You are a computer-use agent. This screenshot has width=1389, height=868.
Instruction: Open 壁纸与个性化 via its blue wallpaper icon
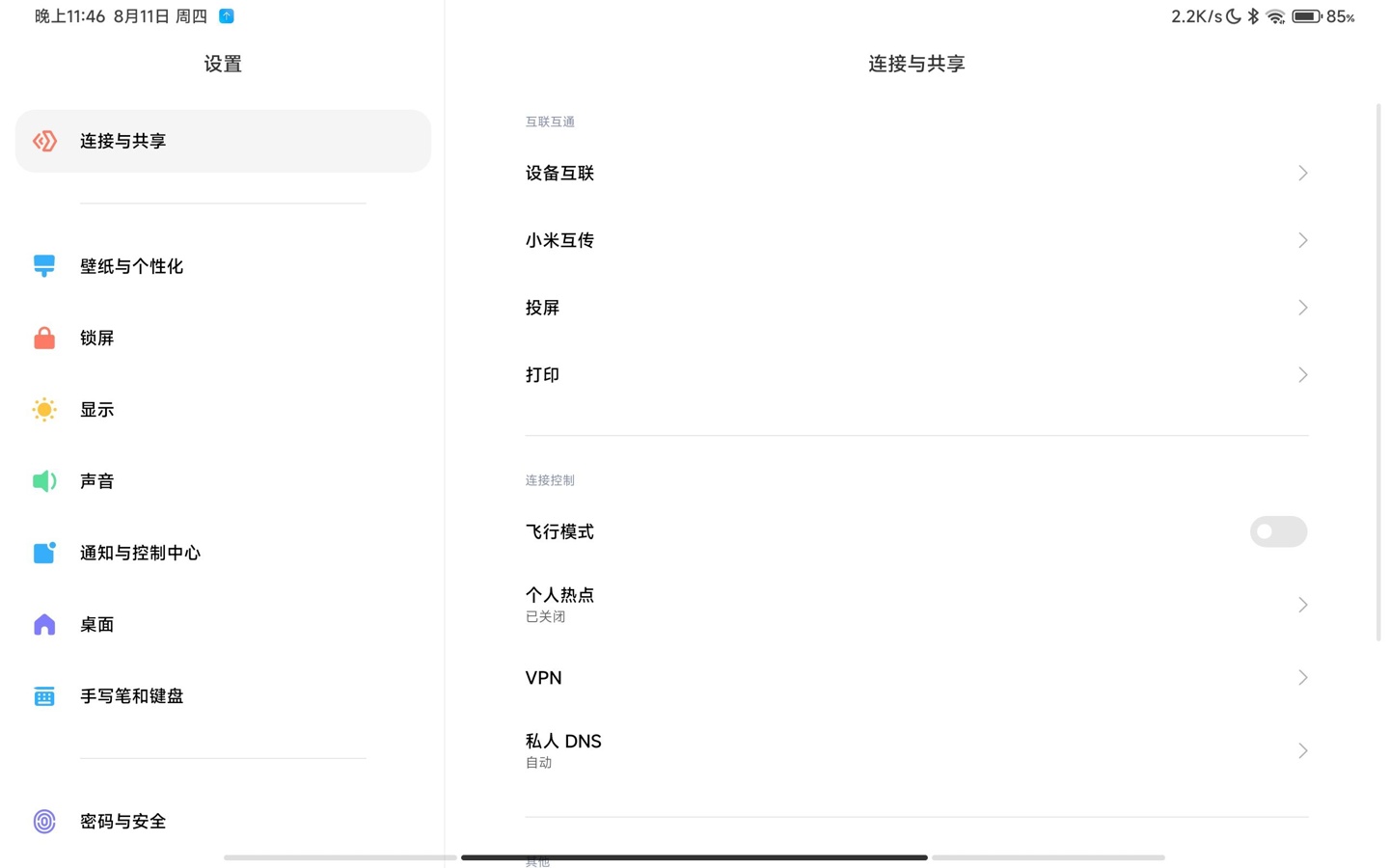point(43,266)
